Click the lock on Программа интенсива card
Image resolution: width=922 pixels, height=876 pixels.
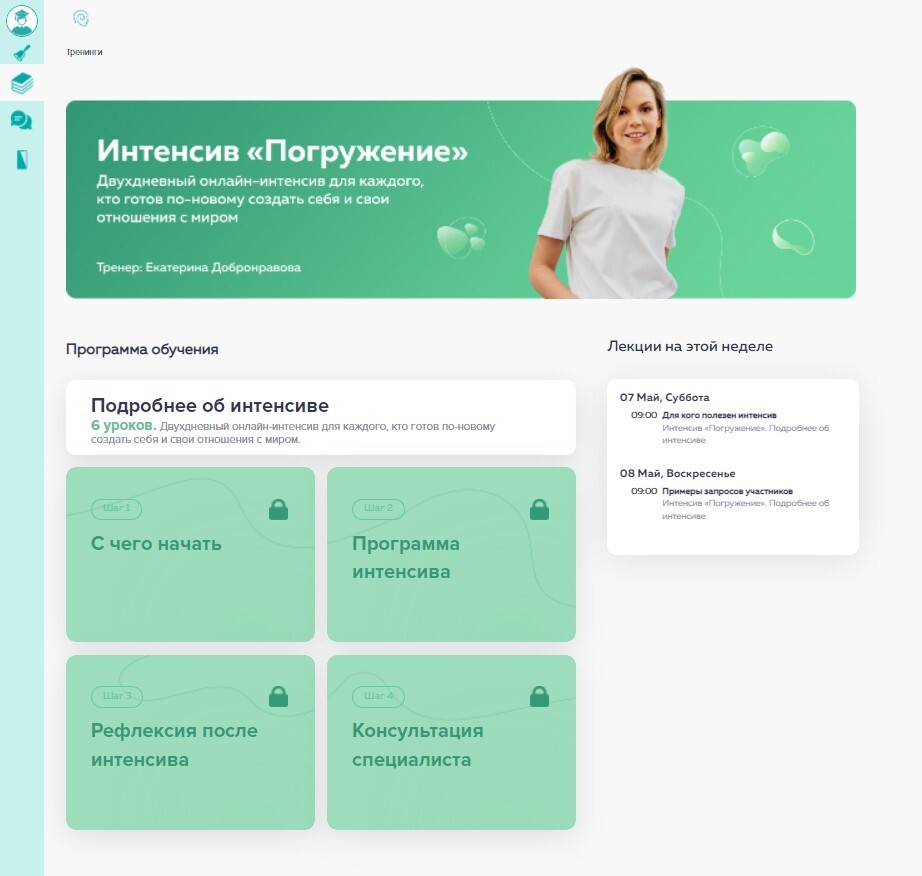tap(539, 510)
